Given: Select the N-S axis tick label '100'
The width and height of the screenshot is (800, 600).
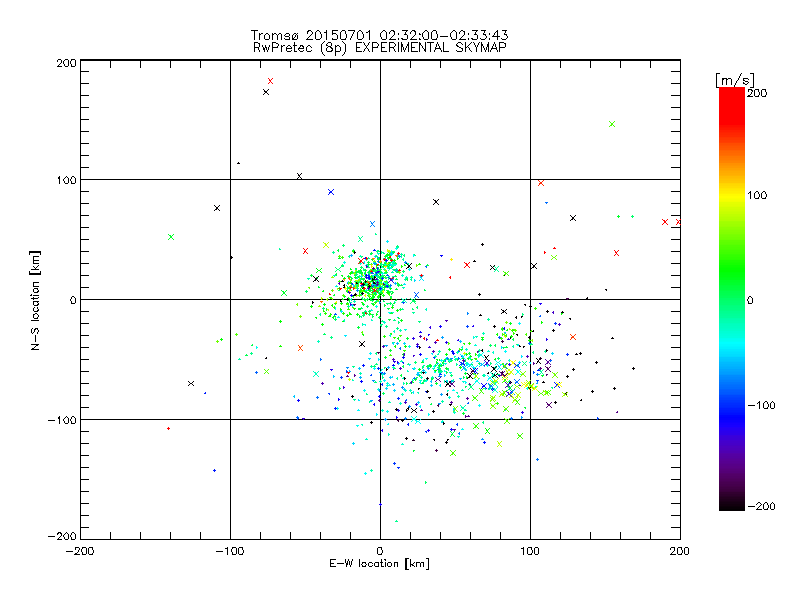Looking at the screenshot, I should [66, 180].
